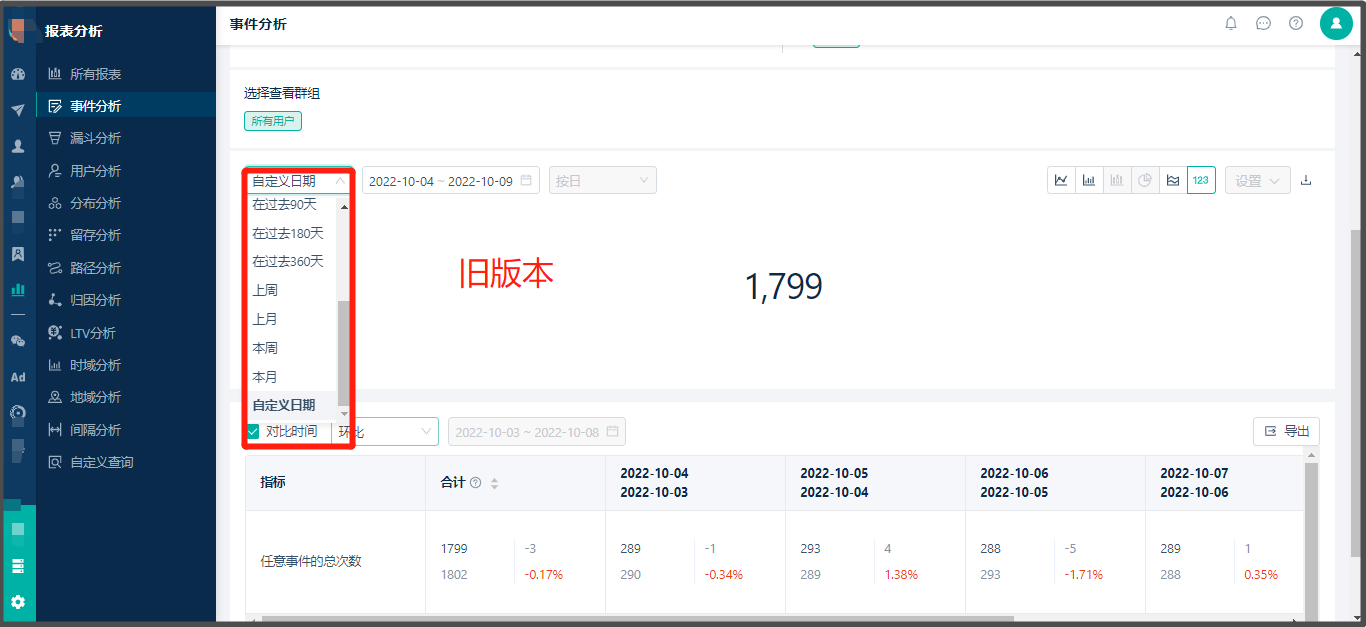Open 地域分析 in the sidebar
Viewport: 1366px width, 627px height.
coord(125,397)
